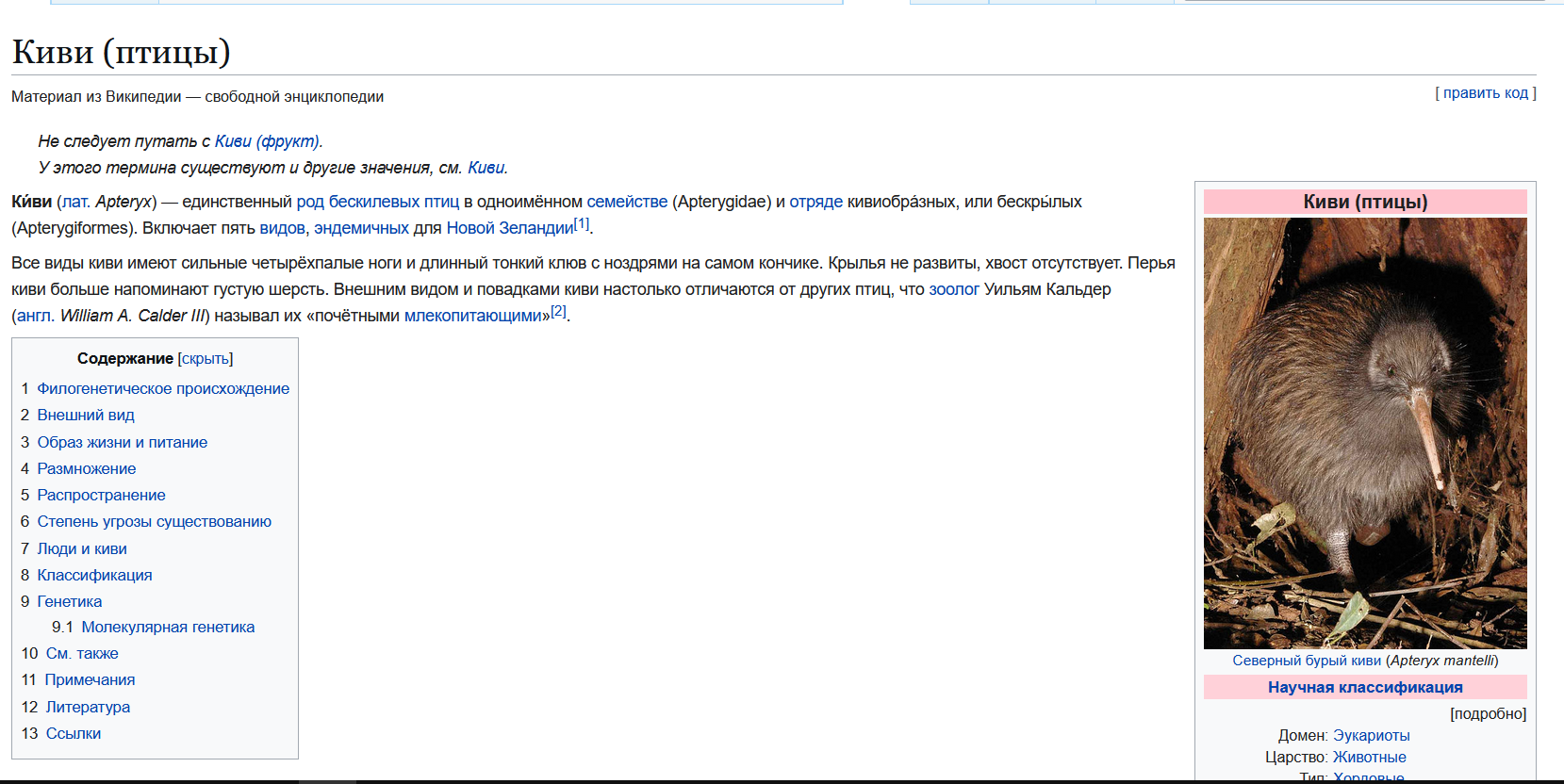Open the отряде link

tap(816, 202)
